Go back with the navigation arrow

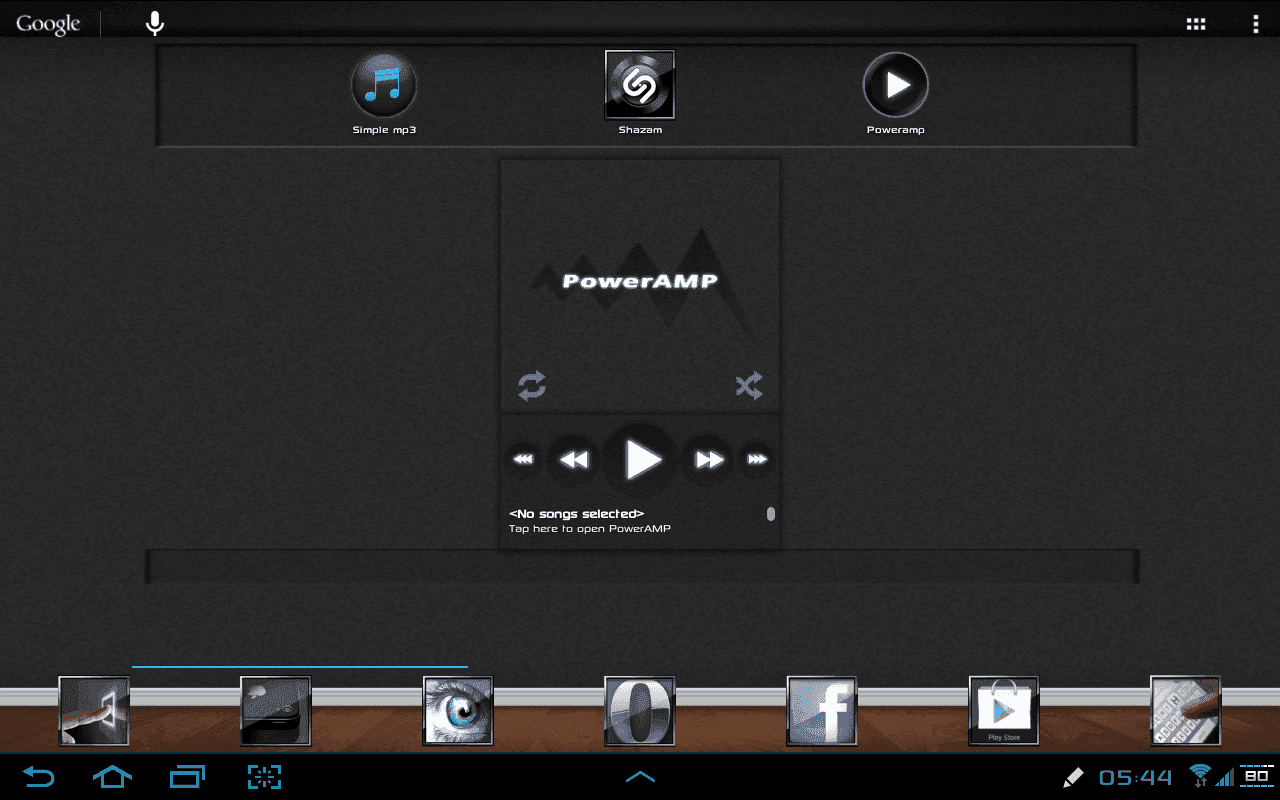click(38, 776)
